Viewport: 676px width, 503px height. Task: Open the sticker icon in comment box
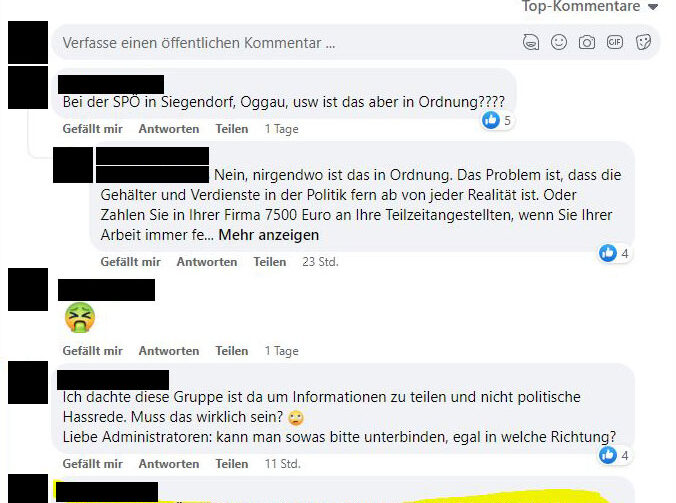click(x=643, y=42)
